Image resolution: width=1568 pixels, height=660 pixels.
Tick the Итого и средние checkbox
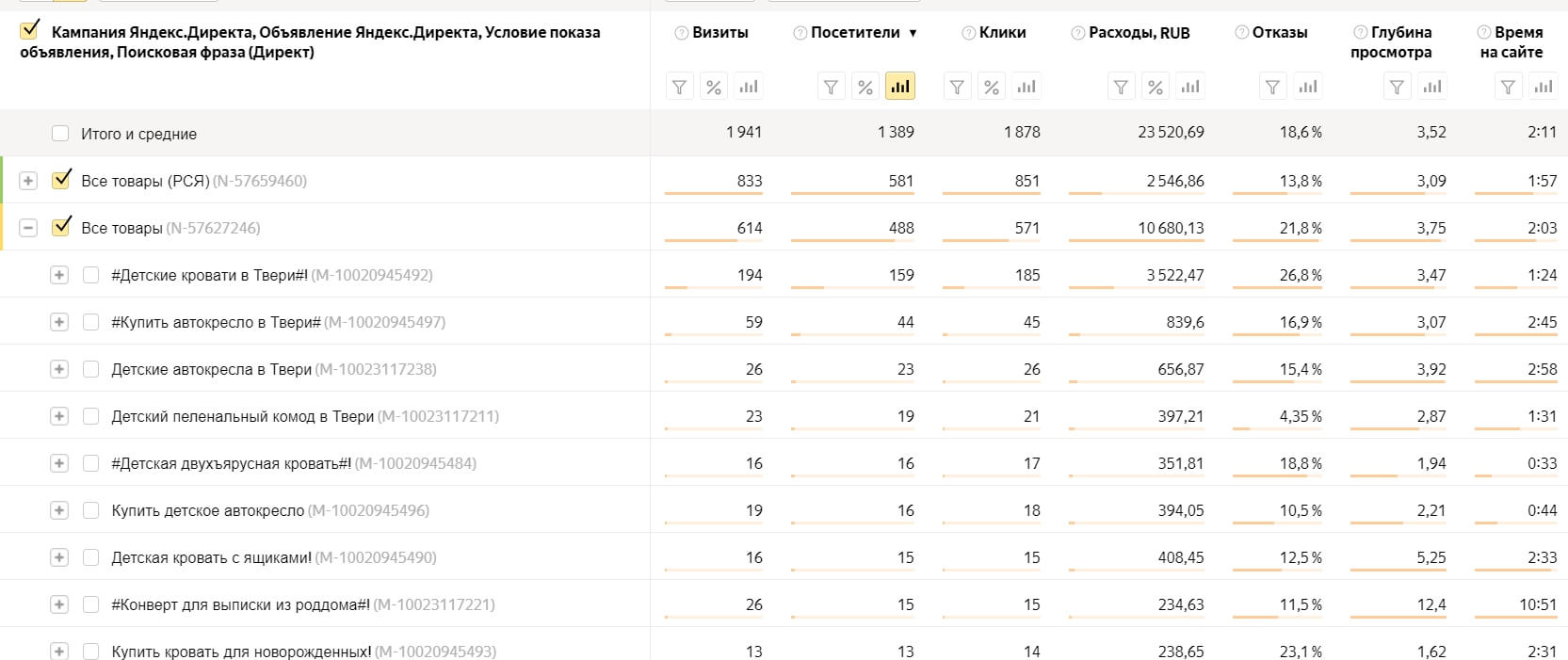(60, 134)
